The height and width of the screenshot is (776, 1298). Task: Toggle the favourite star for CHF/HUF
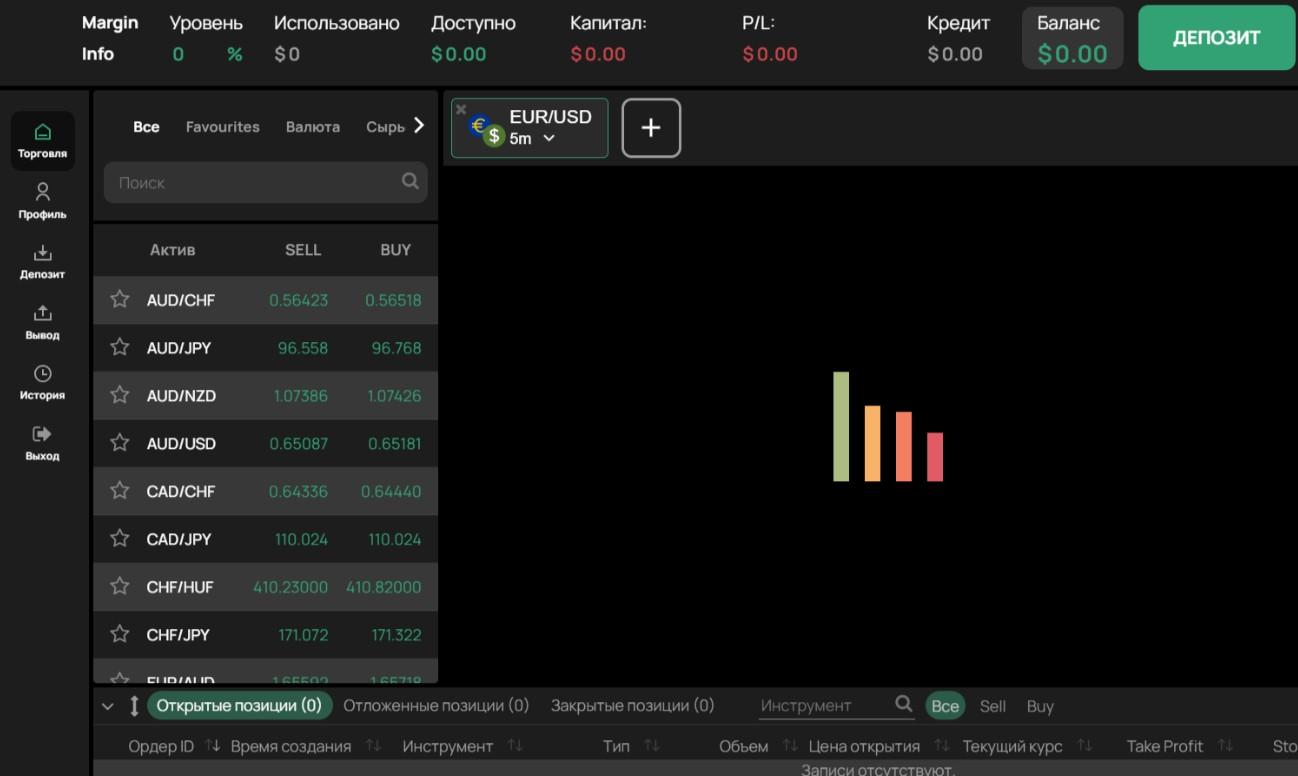pos(120,586)
